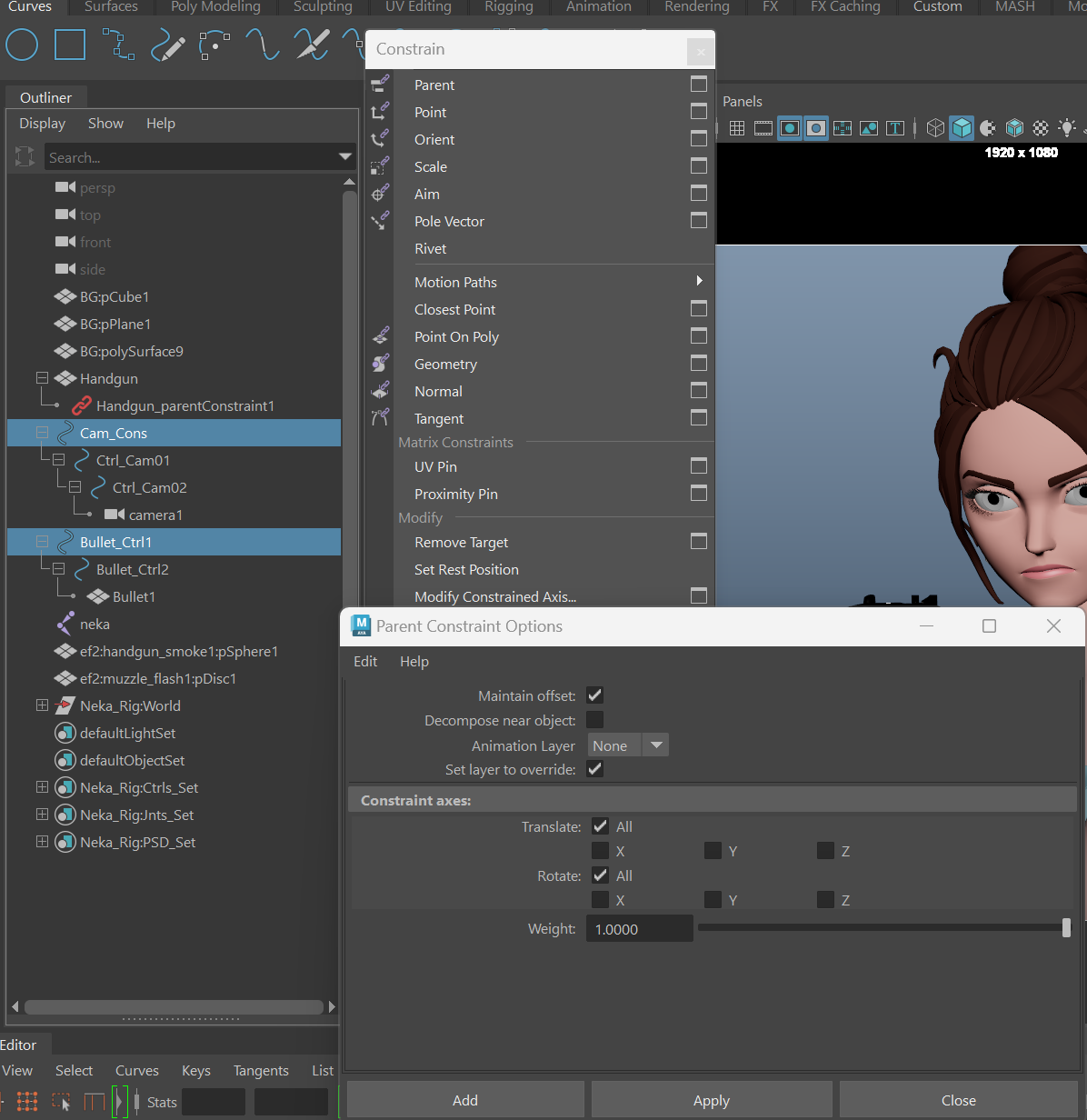Adjust the Weight slider handle

click(1066, 927)
